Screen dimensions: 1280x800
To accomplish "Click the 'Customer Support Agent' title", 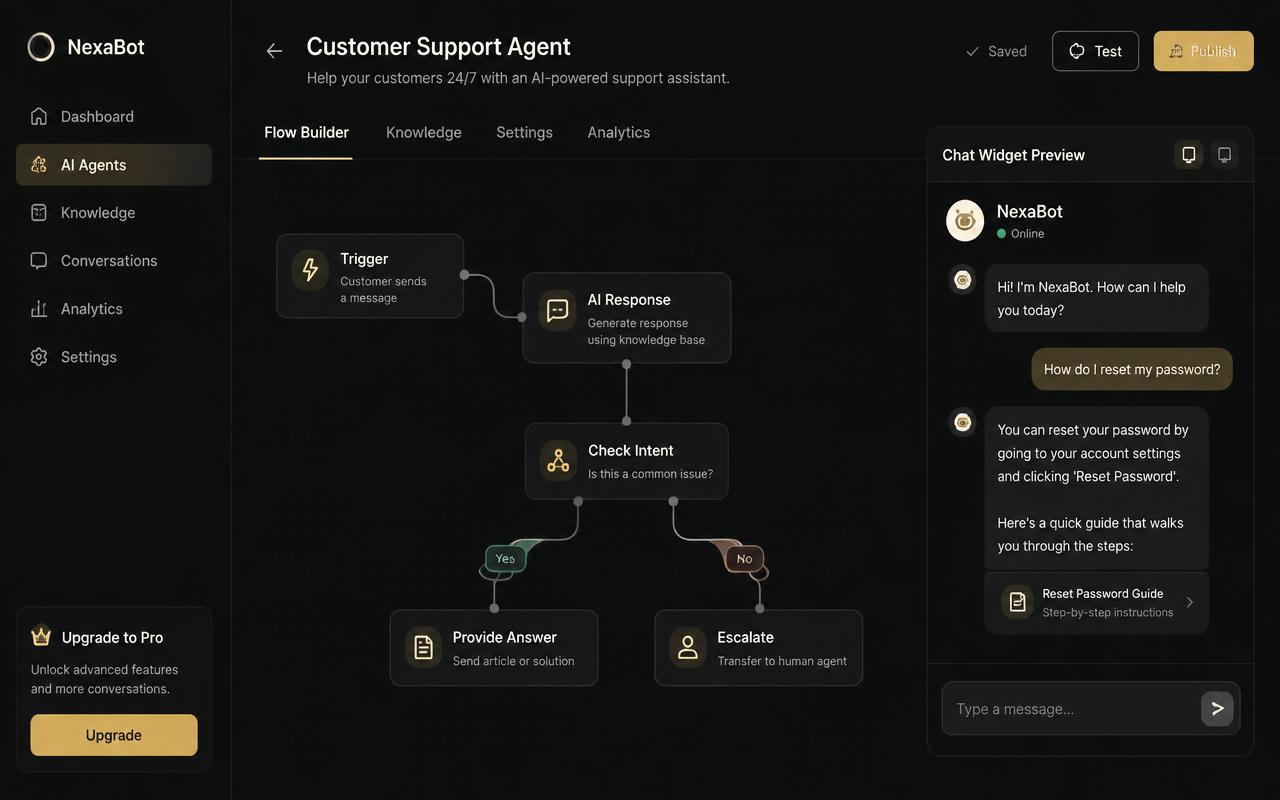I will [438, 47].
